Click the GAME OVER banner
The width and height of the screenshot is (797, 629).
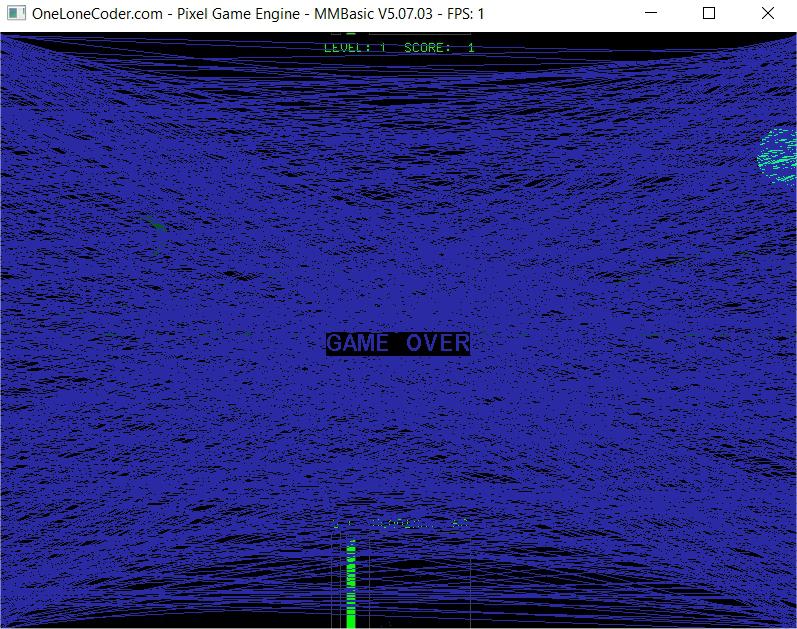[398, 343]
